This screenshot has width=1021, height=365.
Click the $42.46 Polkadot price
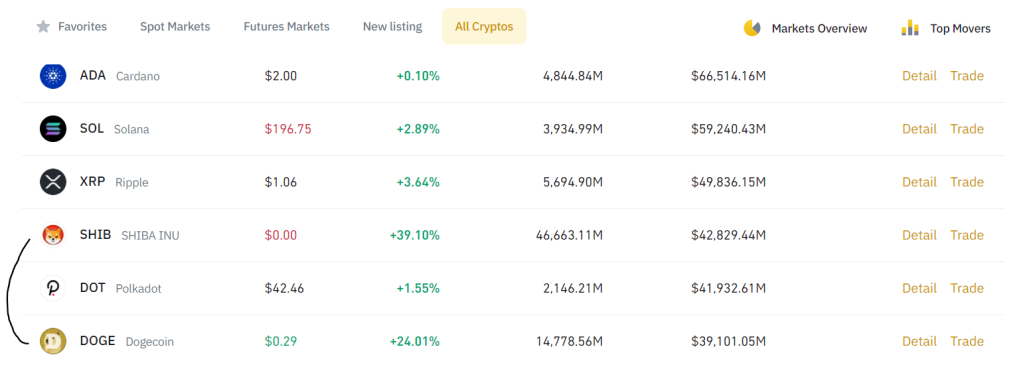click(x=284, y=288)
